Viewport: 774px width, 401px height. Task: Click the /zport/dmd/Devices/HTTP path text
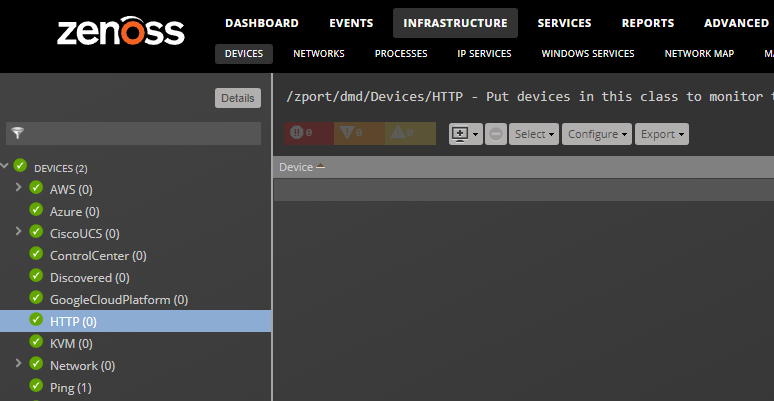pyautogui.click(x=375, y=97)
